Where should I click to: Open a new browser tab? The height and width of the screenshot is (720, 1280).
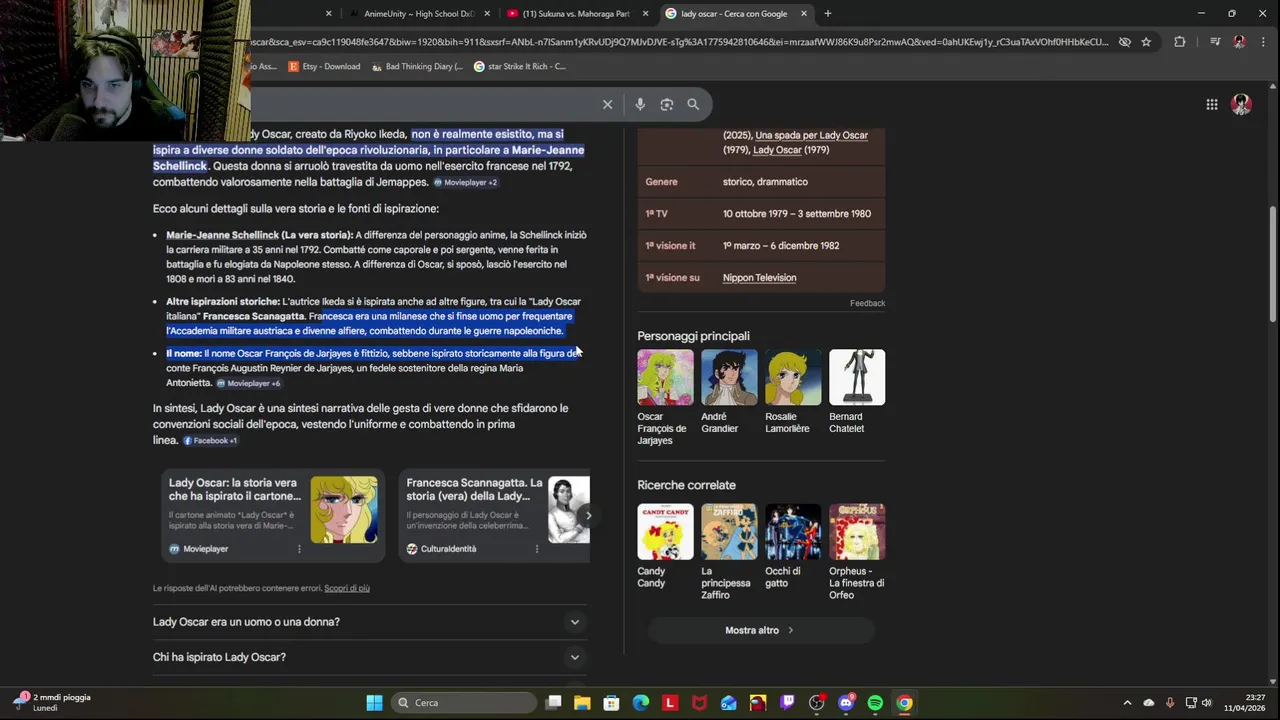(x=827, y=14)
